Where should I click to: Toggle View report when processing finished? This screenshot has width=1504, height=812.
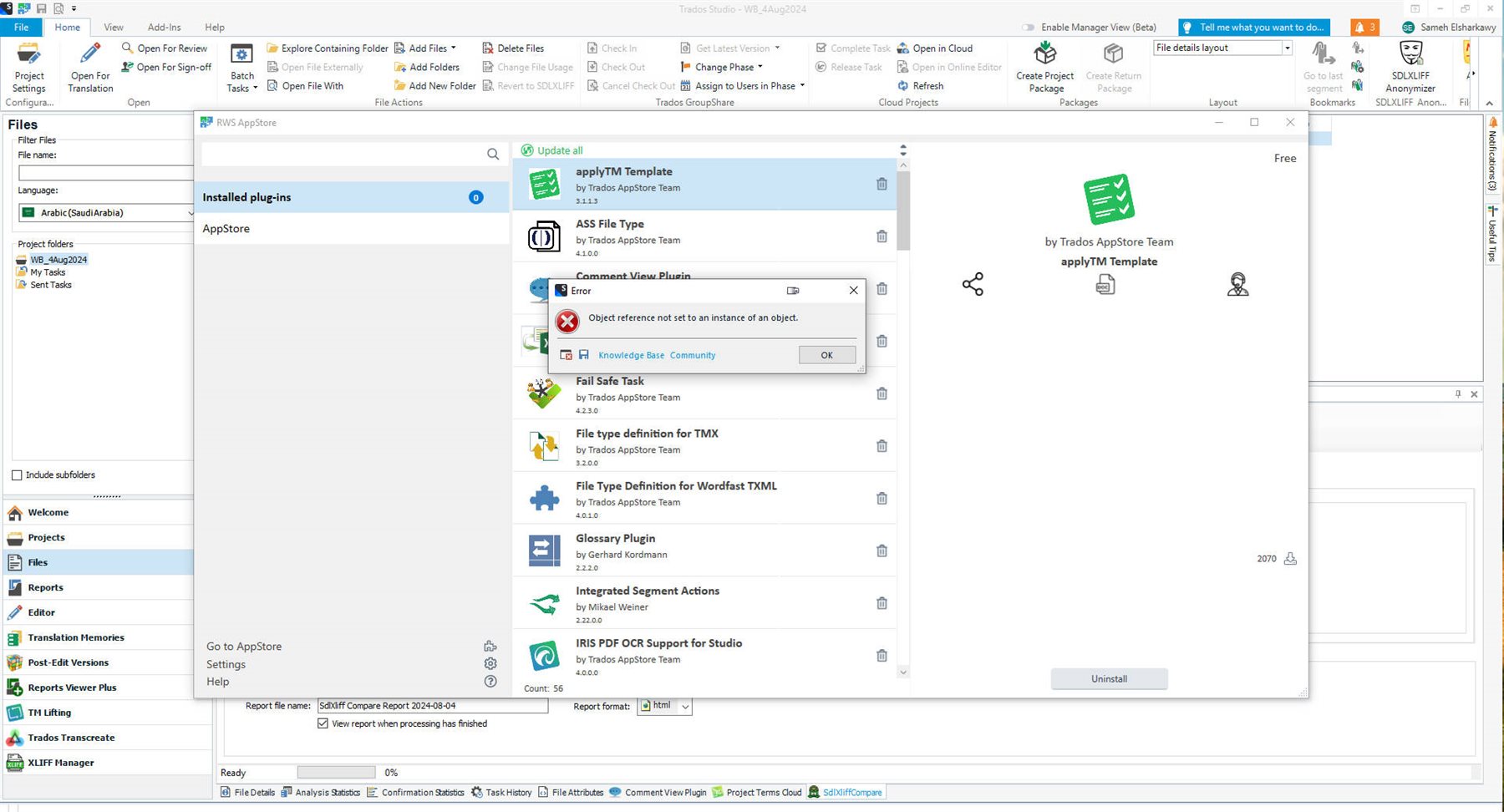(323, 724)
